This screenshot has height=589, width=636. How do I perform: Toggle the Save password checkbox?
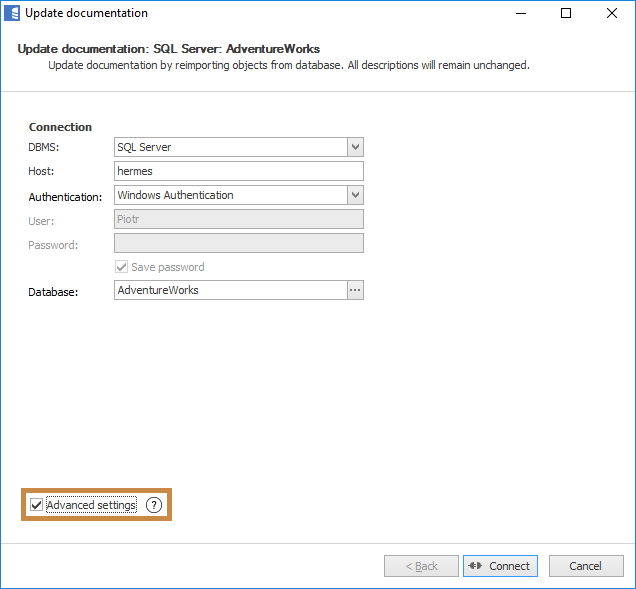click(122, 267)
